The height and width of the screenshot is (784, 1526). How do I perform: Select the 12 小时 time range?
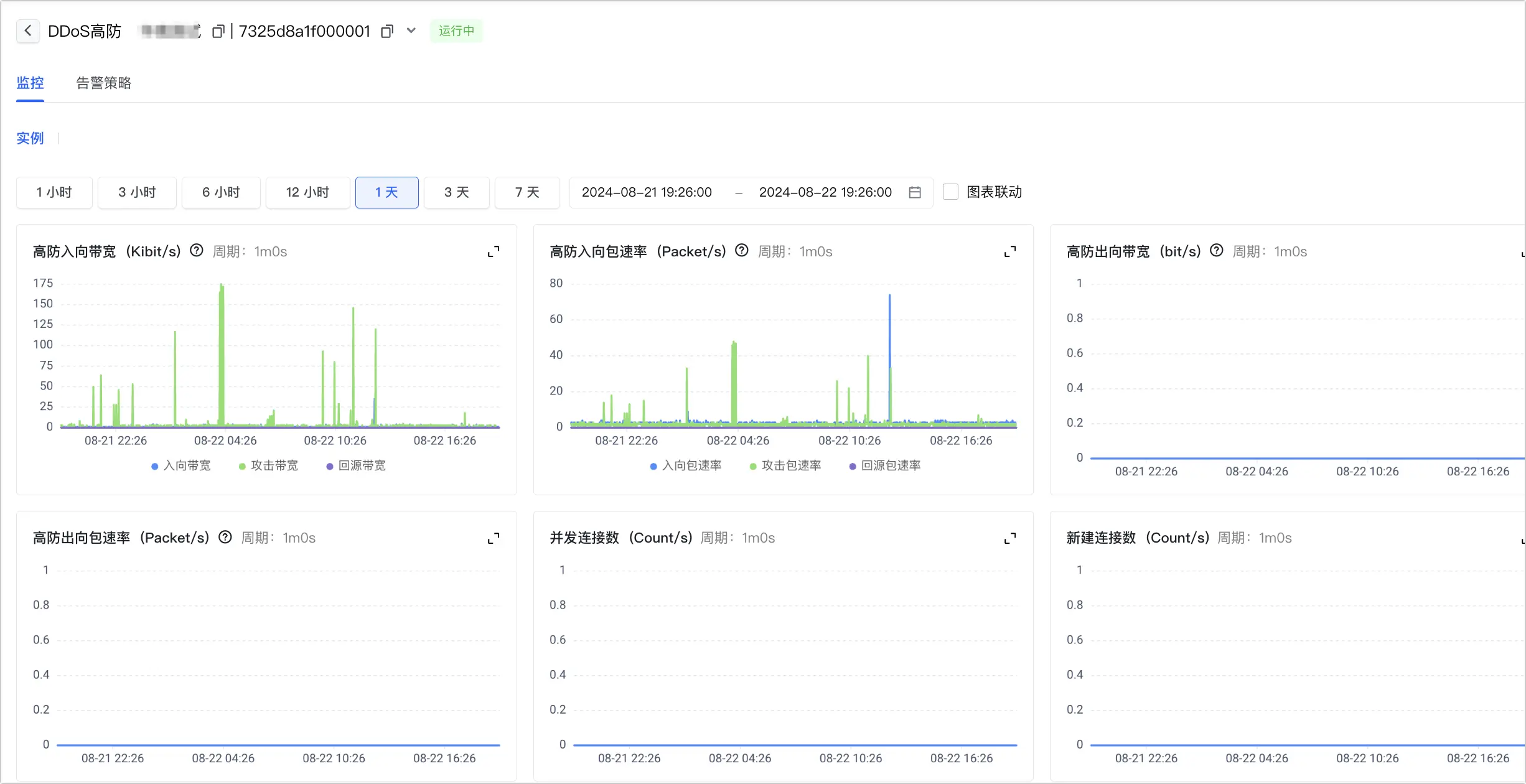tap(307, 192)
